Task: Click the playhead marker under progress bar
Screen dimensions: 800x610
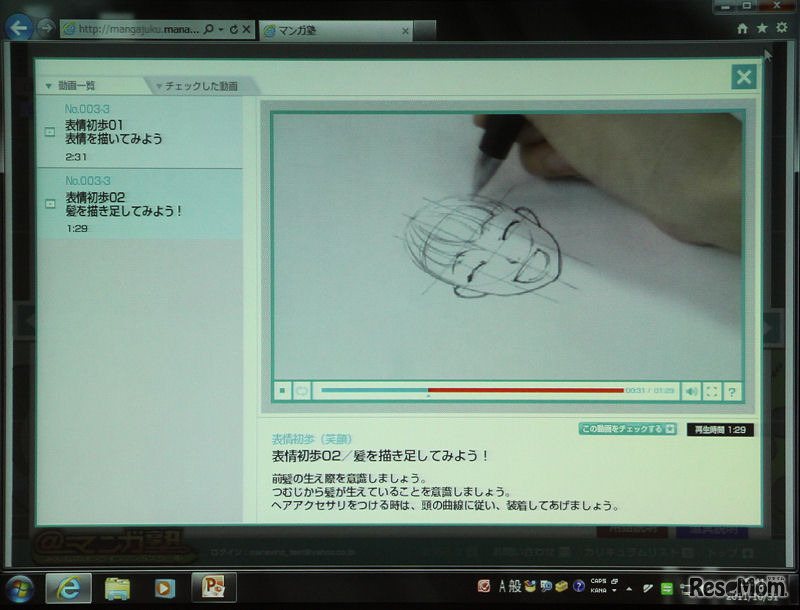Action: (x=429, y=396)
